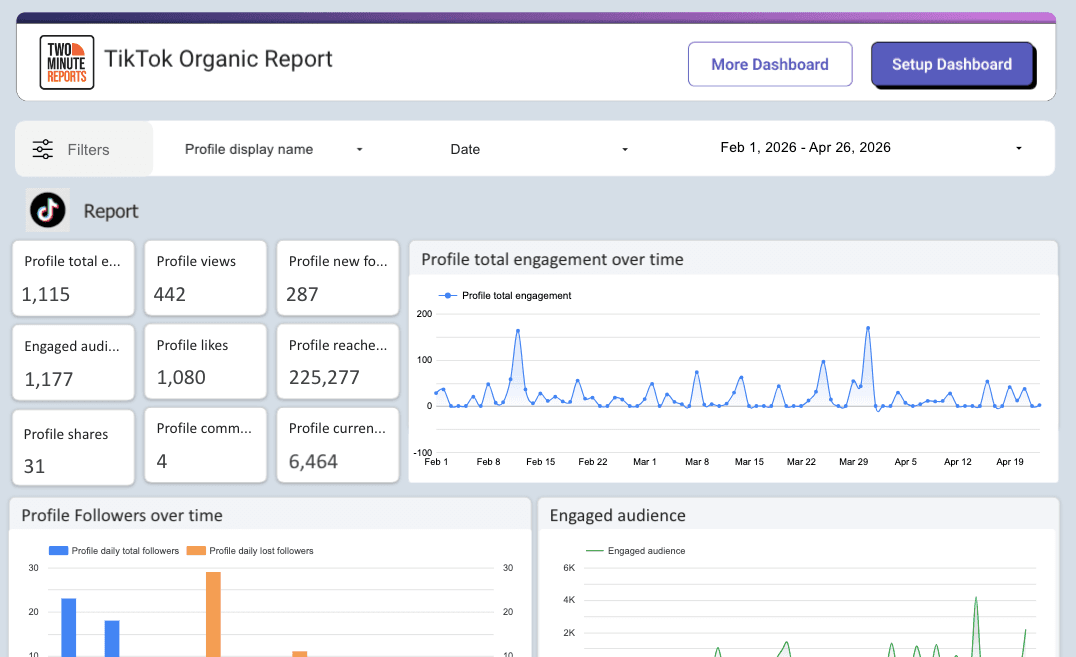Click the 1,177 engaged audience value
This screenshot has height=657, width=1076.
point(49,379)
